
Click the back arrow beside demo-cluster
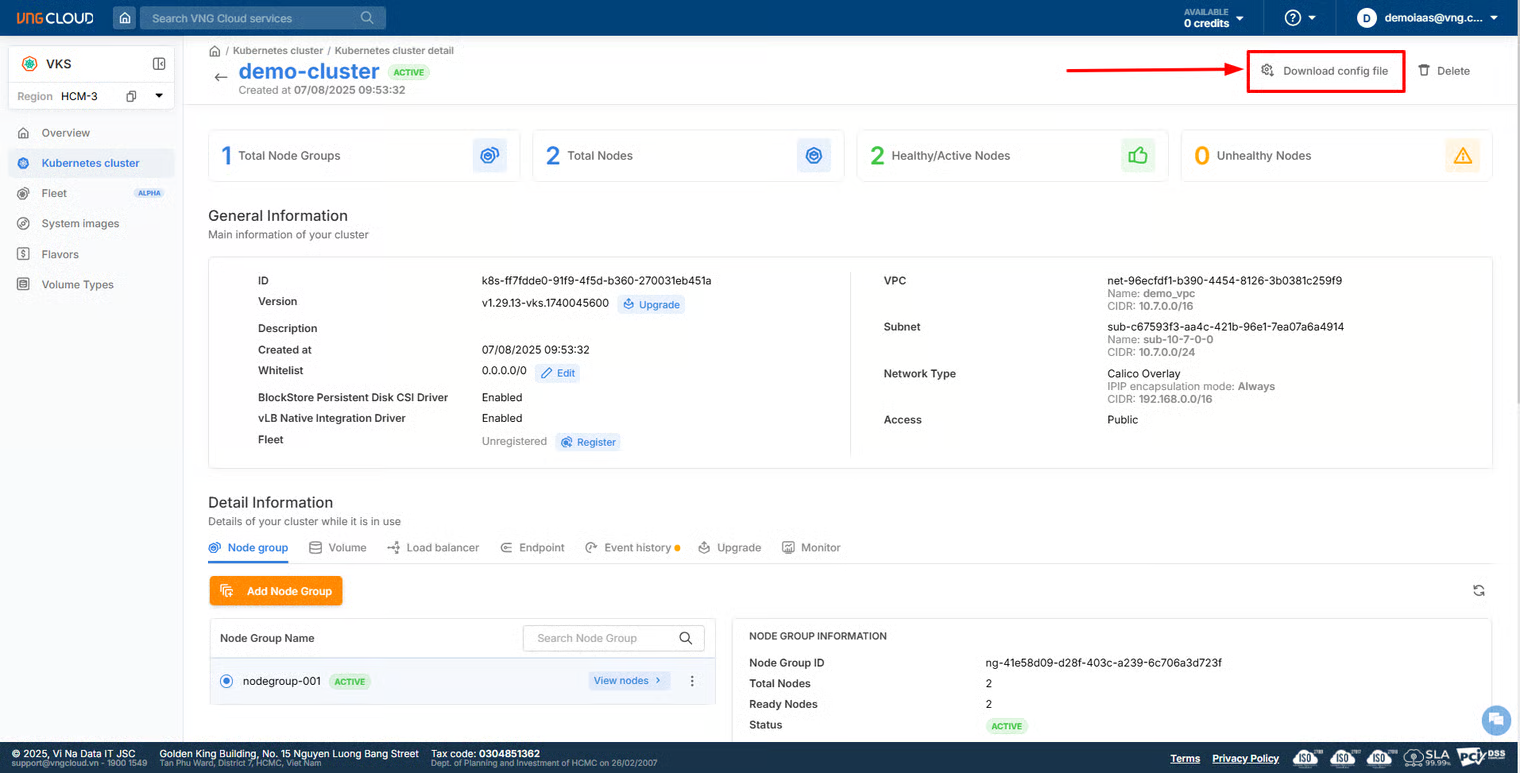(221, 77)
